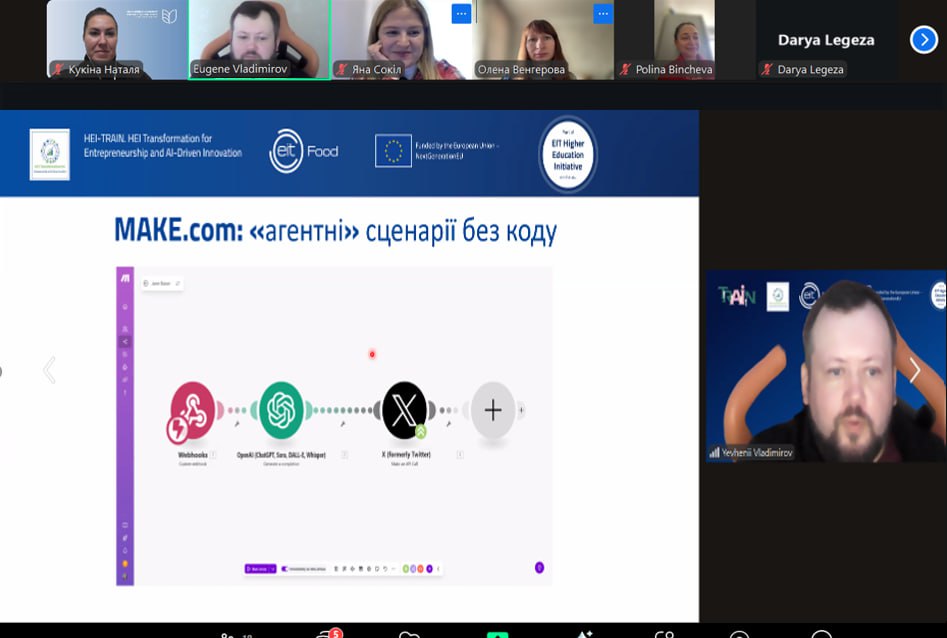Click wrench filter after the X module
The width and height of the screenshot is (947, 638).
449,424
